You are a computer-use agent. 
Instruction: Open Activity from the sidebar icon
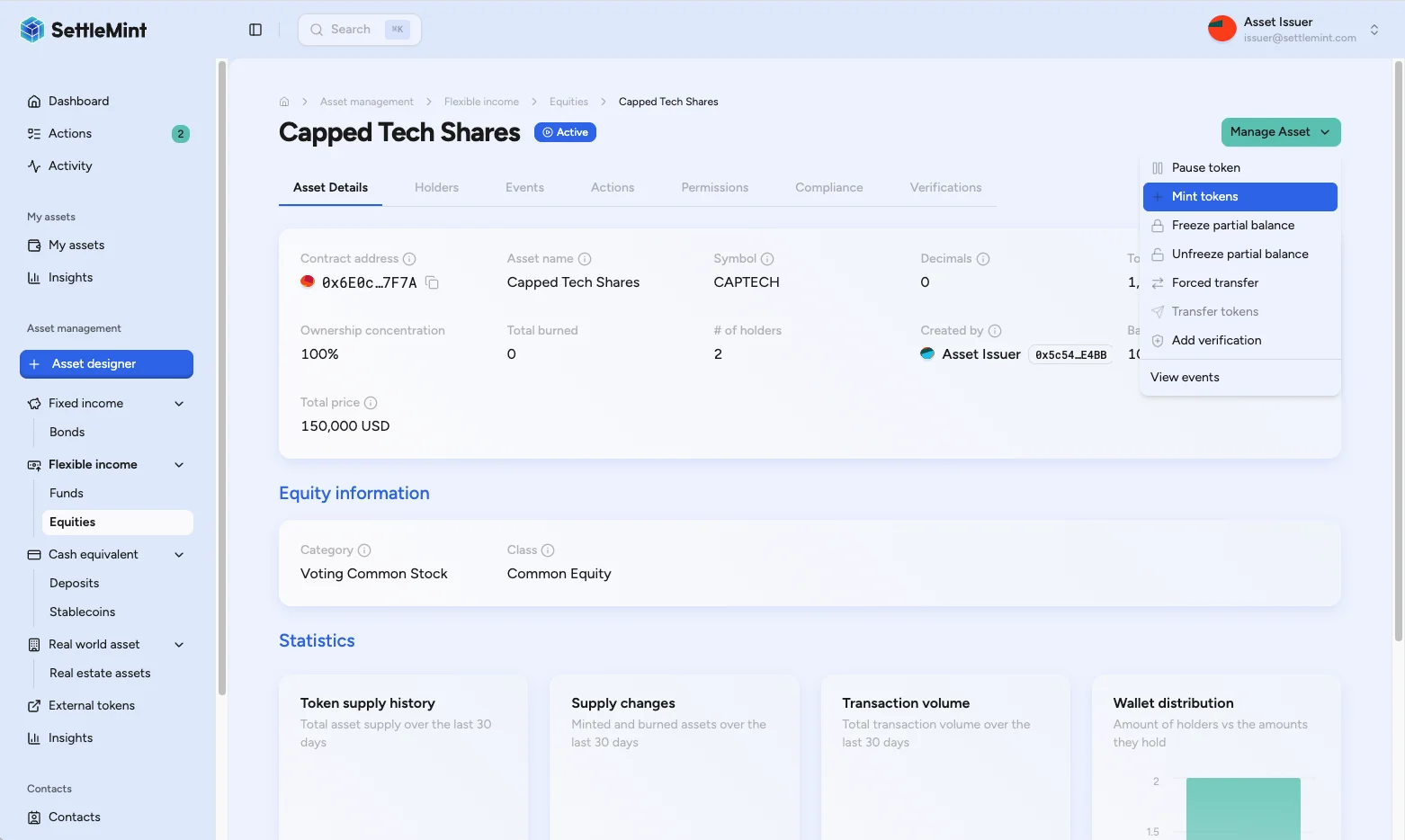tap(33, 165)
